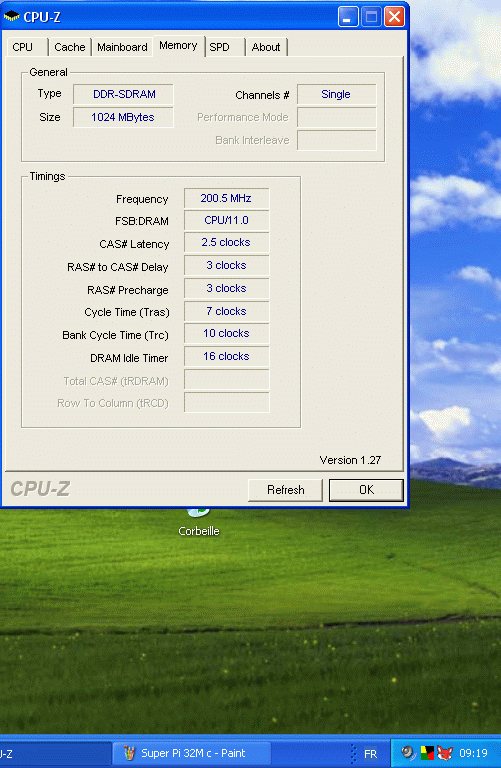
Task: Click the Refresh button
Action: pos(286,490)
